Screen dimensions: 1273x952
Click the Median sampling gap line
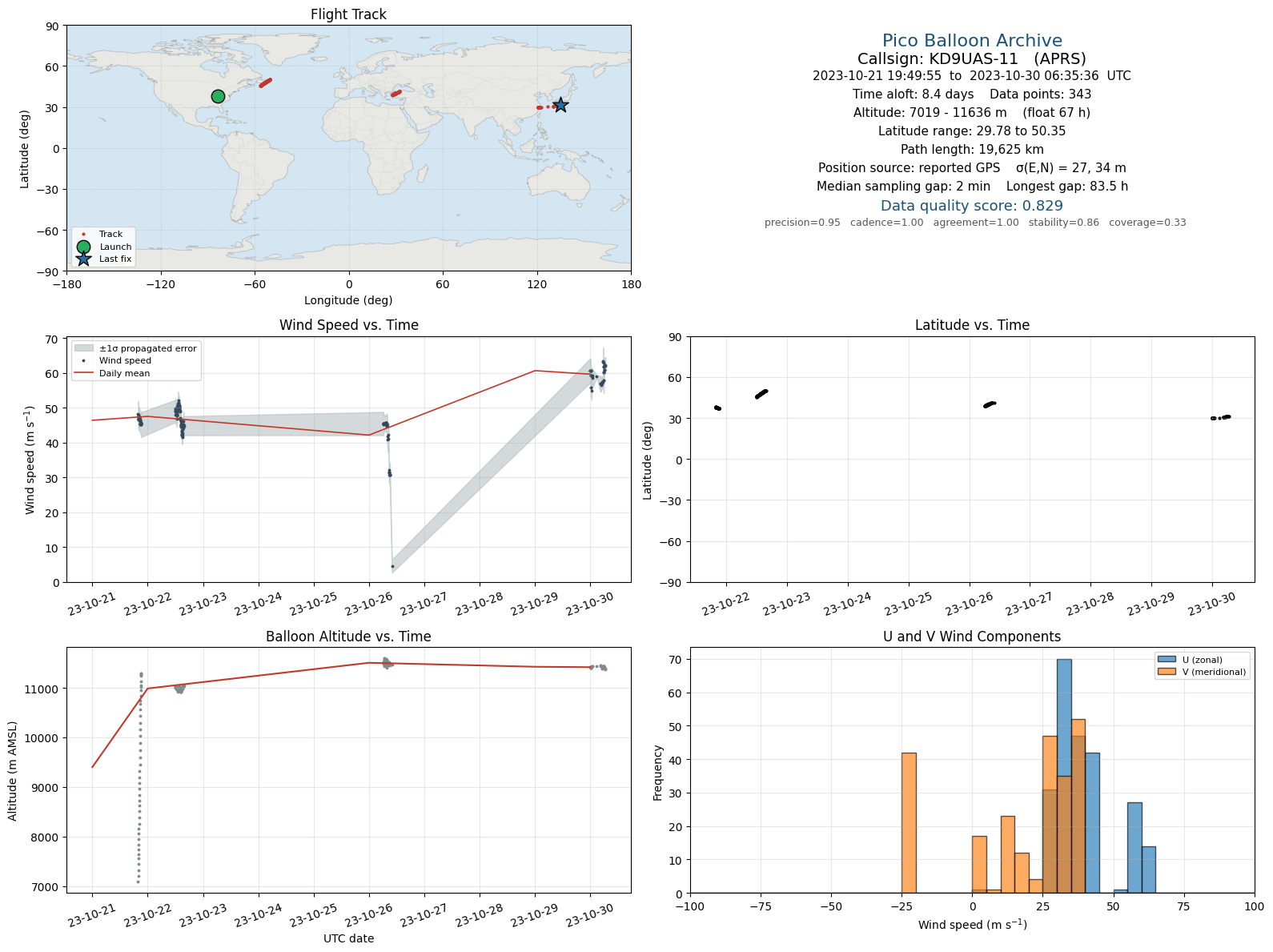point(972,187)
